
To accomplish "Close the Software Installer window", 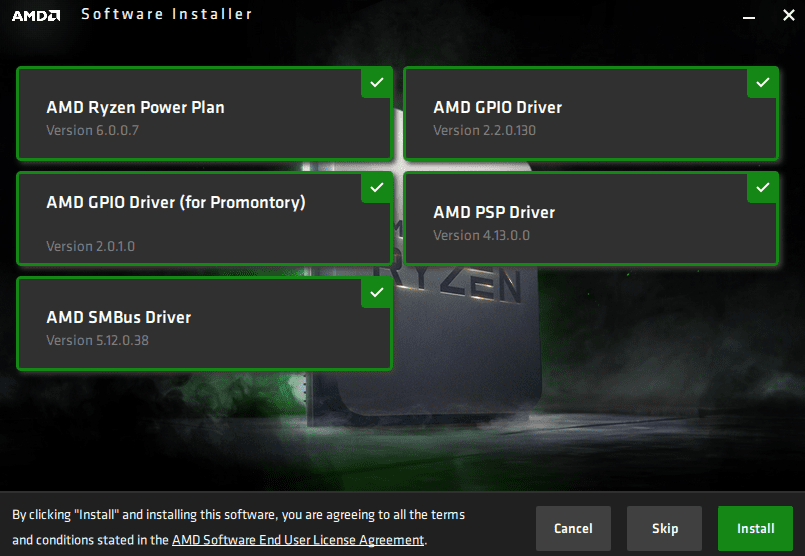I will [789, 15].
